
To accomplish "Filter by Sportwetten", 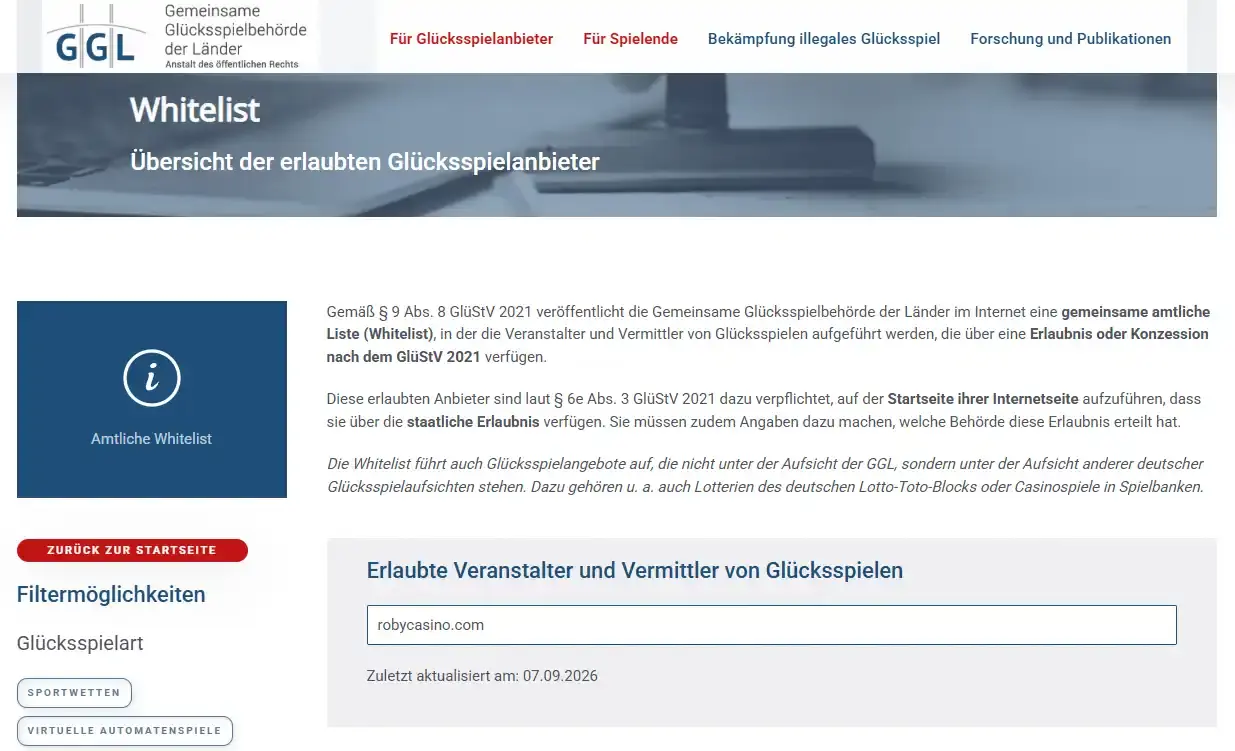I will 74,692.
